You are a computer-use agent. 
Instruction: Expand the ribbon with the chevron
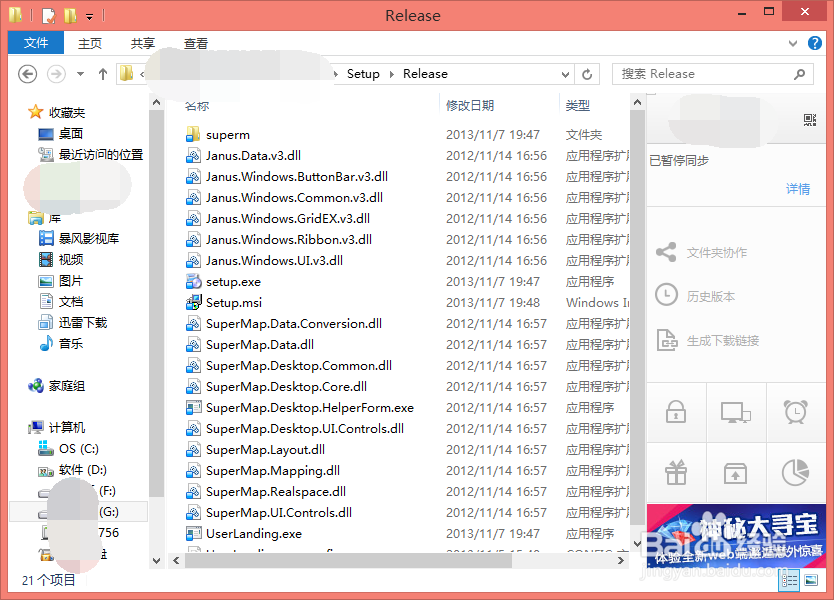793,44
